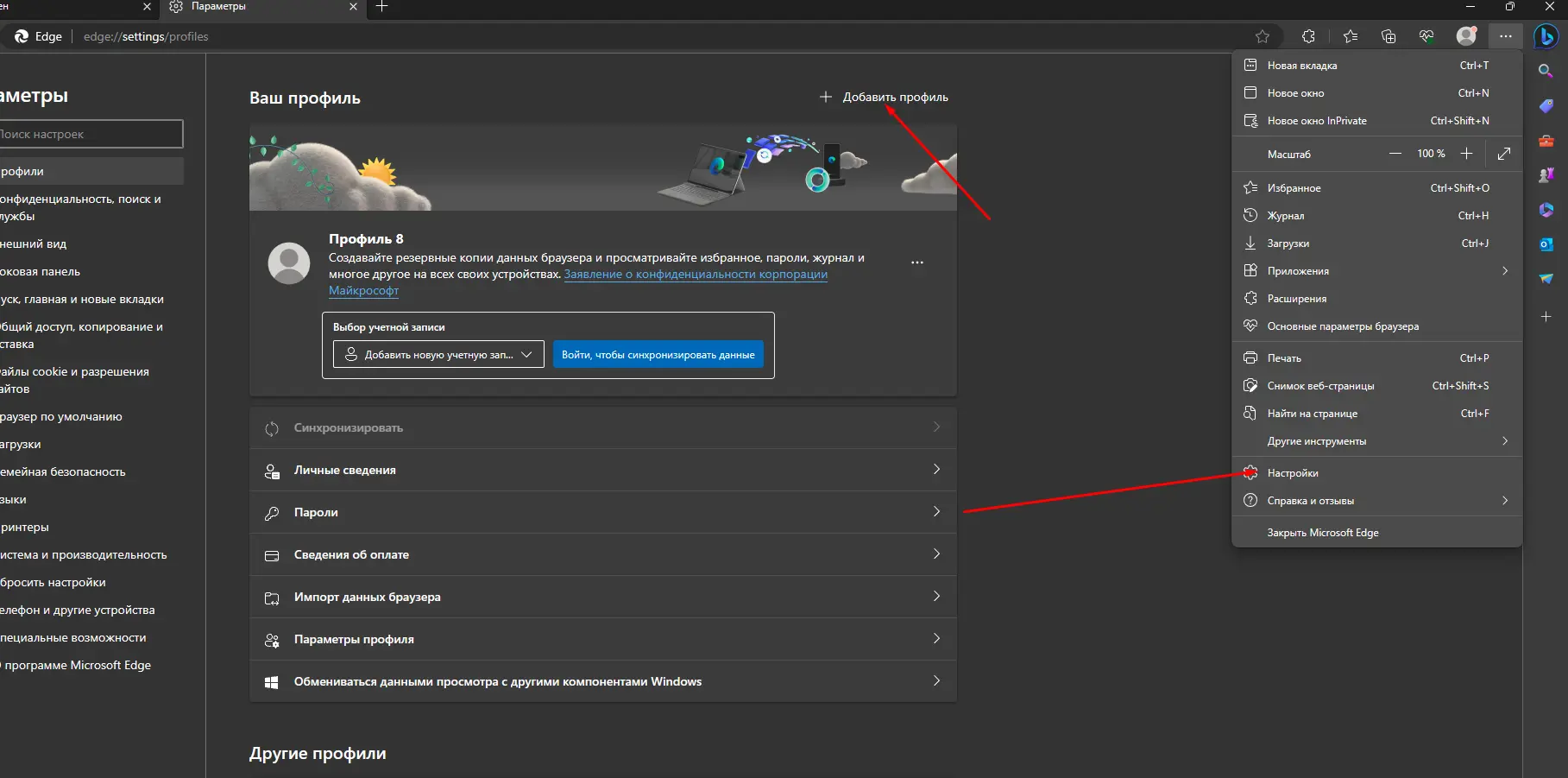This screenshot has height=778, width=1568.
Task: Expand Справка и отзывы submenu
Action: [x=1376, y=501]
